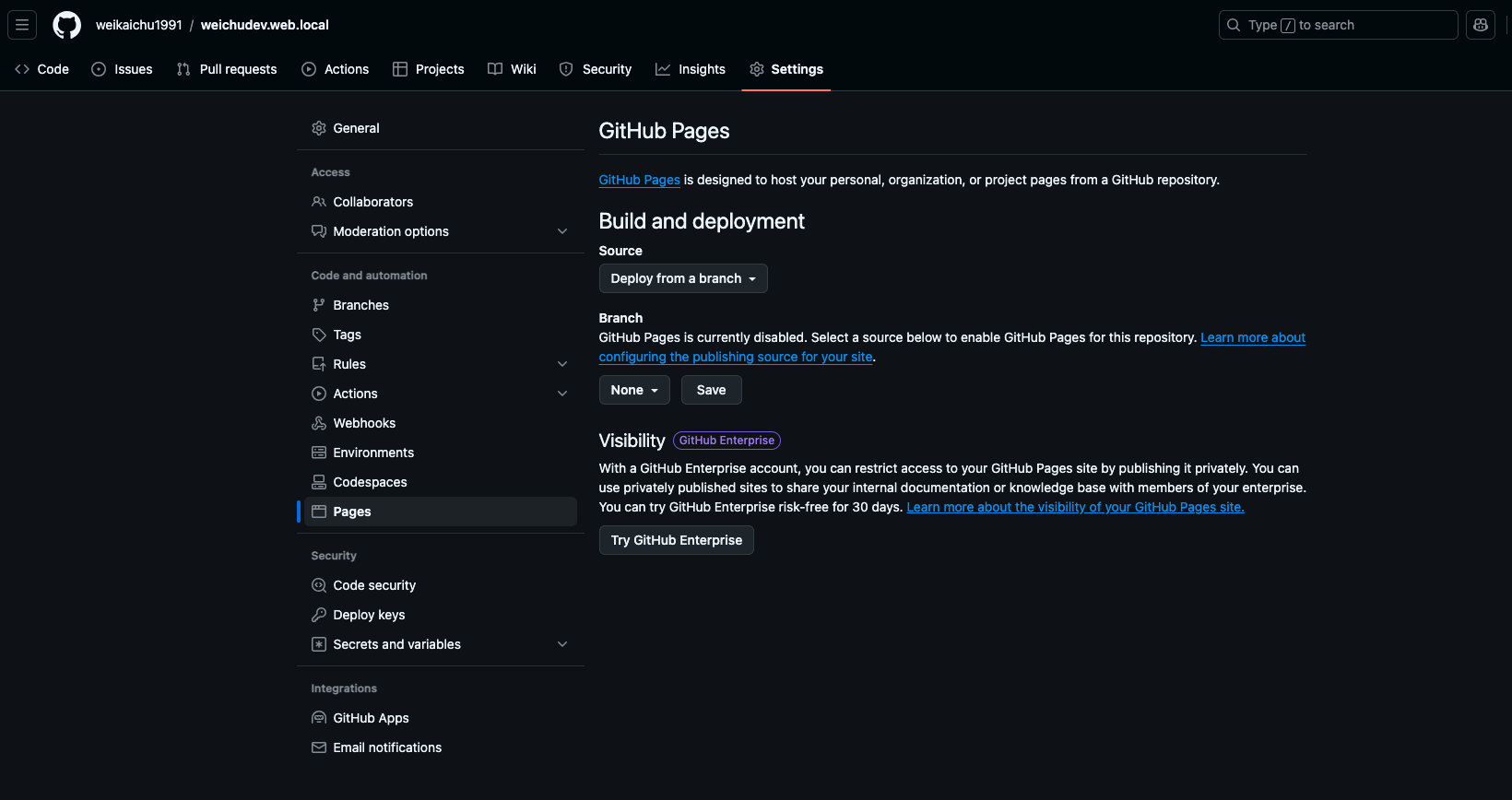This screenshot has width=1512, height=800.
Task: Go to the Actions tab in top nav
Action: pos(336,69)
